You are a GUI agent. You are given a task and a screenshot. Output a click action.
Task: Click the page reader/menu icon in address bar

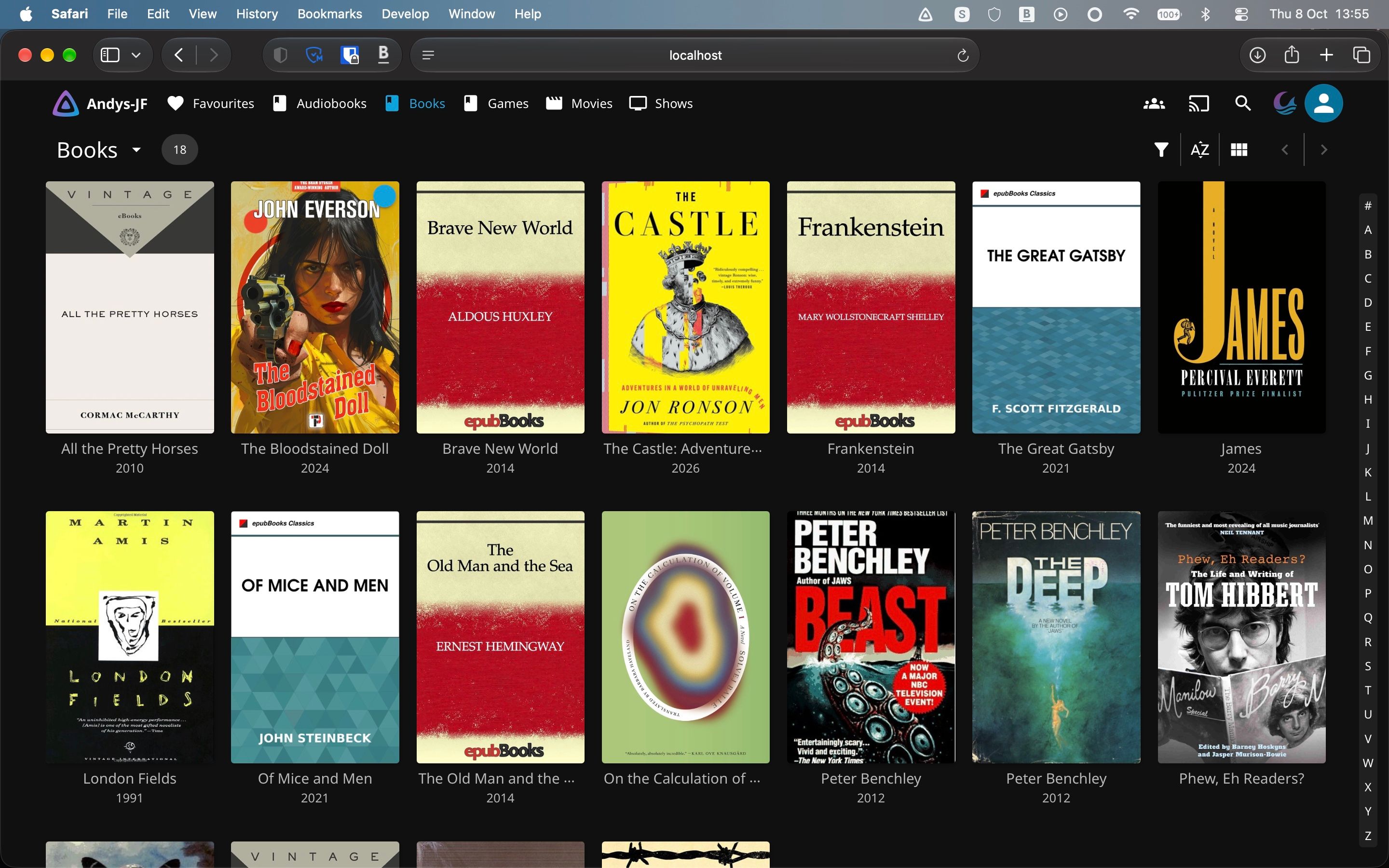pyautogui.click(x=428, y=55)
